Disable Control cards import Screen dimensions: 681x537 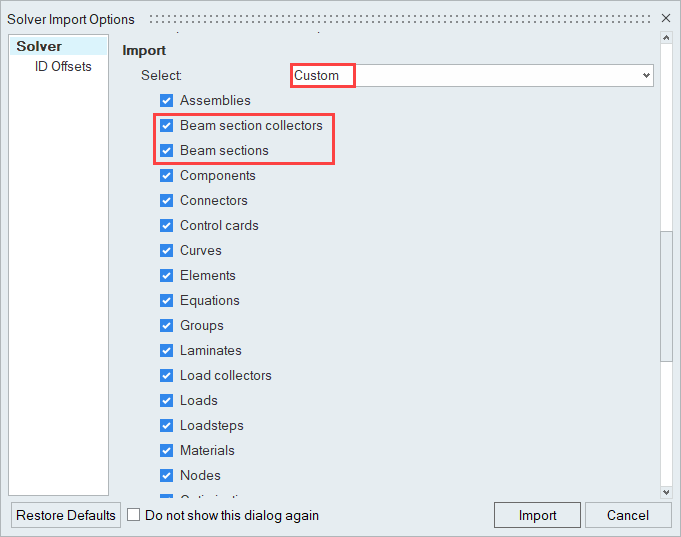click(167, 226)
